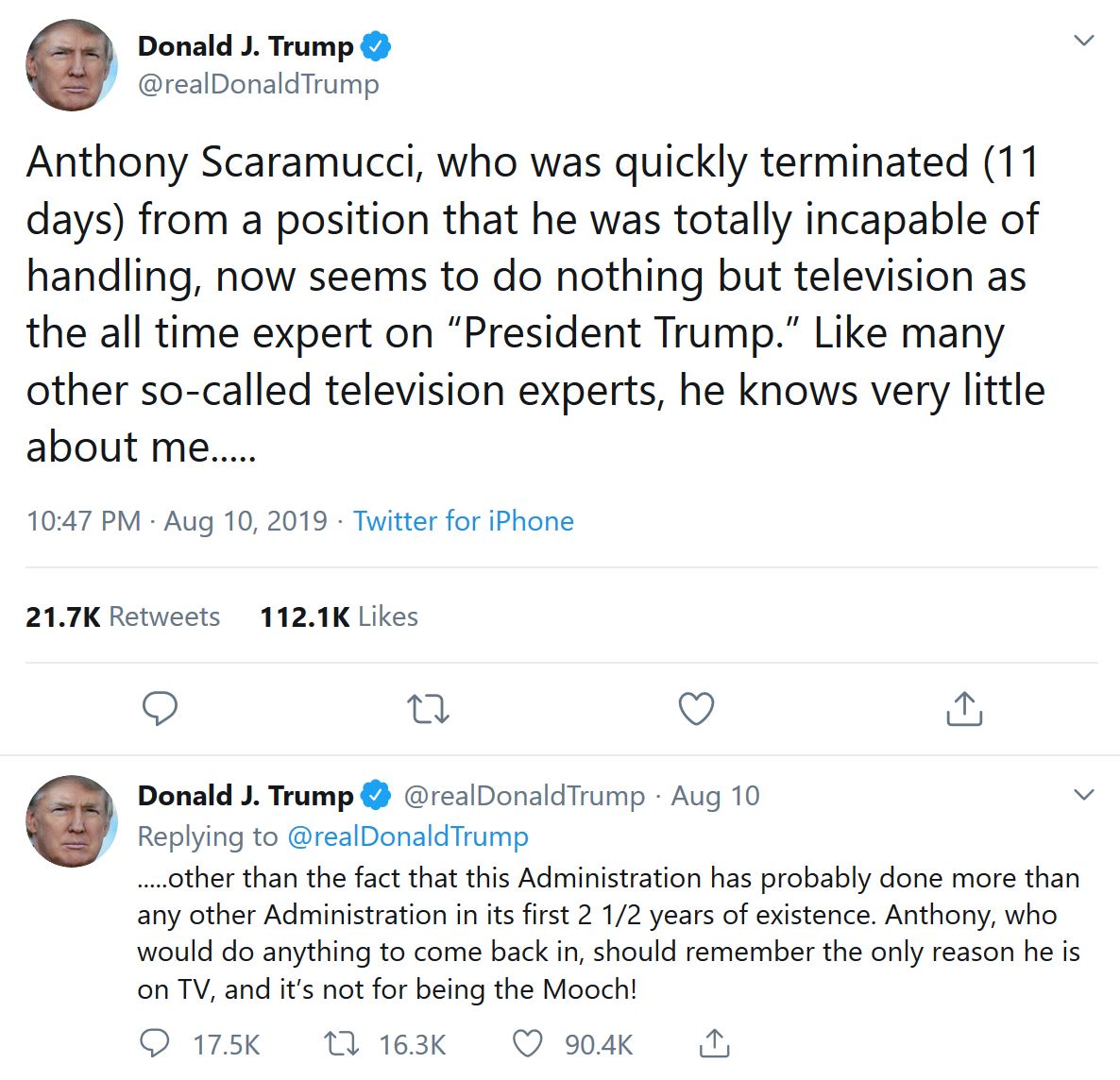Open the @realDonaldTrump handle under the top name
The image size is (1120, 1080).
[258, 84]
